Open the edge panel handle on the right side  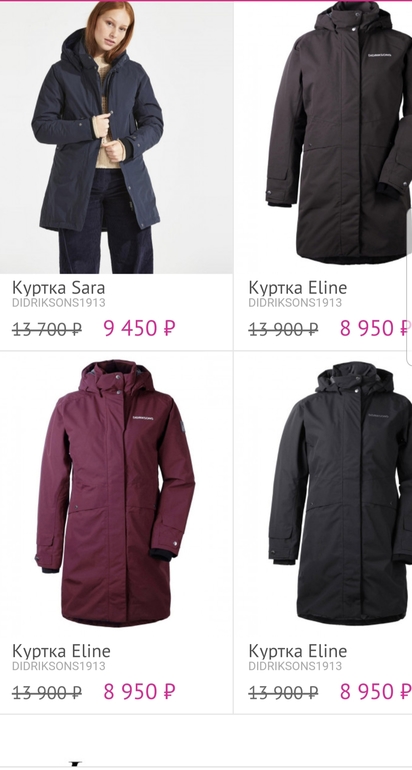point(409,287)
